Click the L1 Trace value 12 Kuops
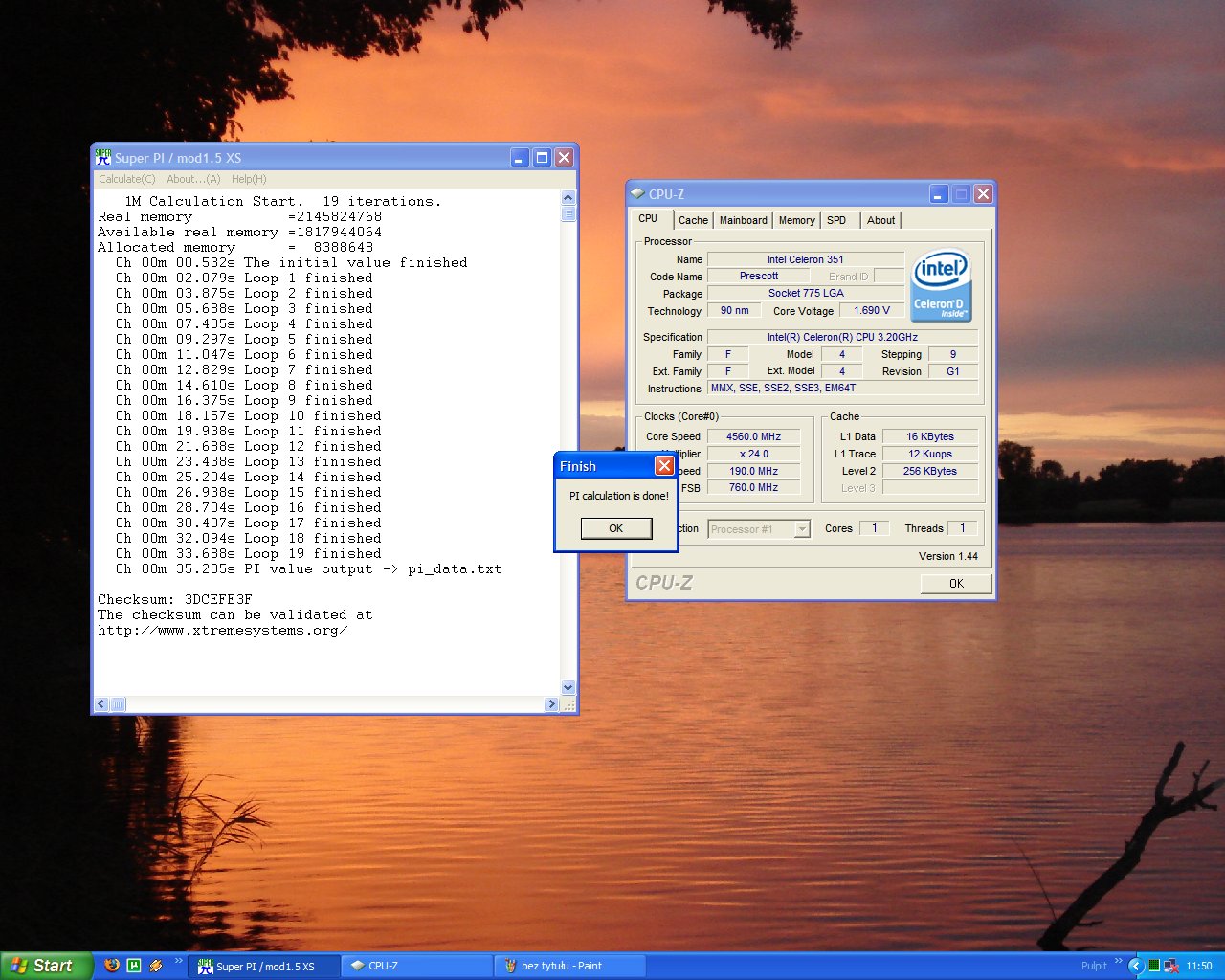Viewport: 1225px width, 980px height. (929, 454)
